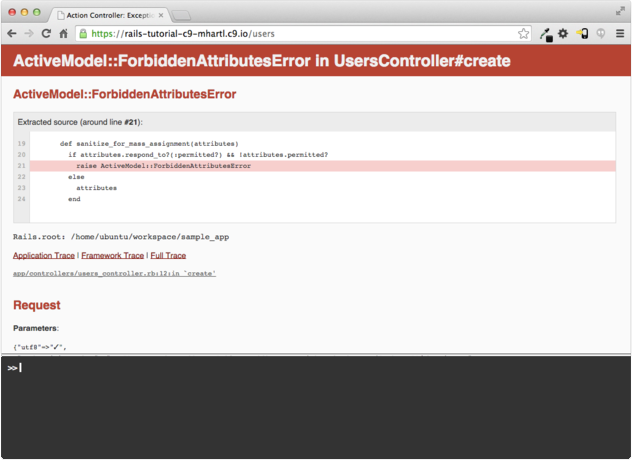Viewport: 632px width, 460px height.
Task: Reload the page with refresh icon
Action: (46, 33)
